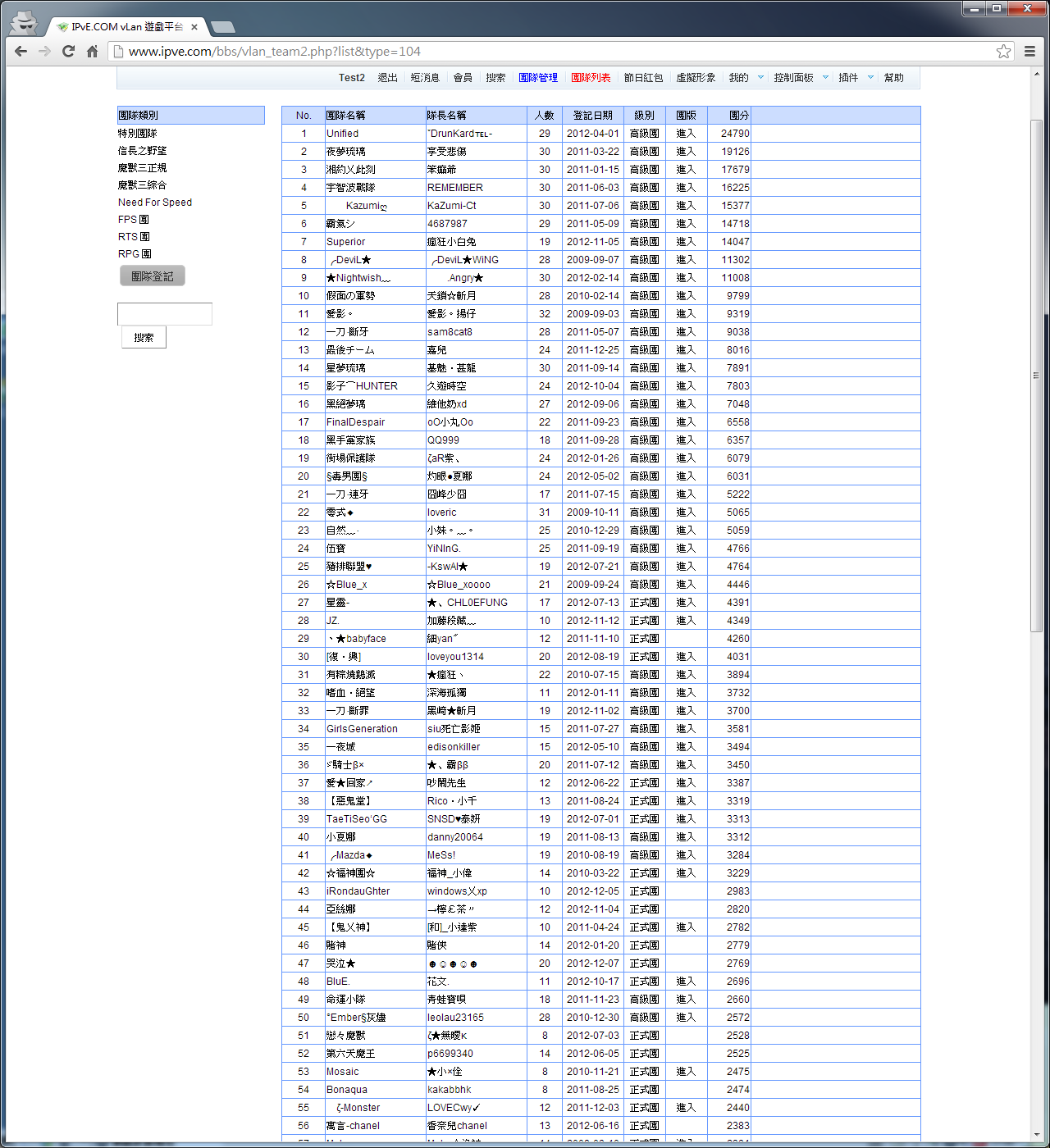
Task: Bookmark this page with the star icon
Action: (x=1003, y=52)
